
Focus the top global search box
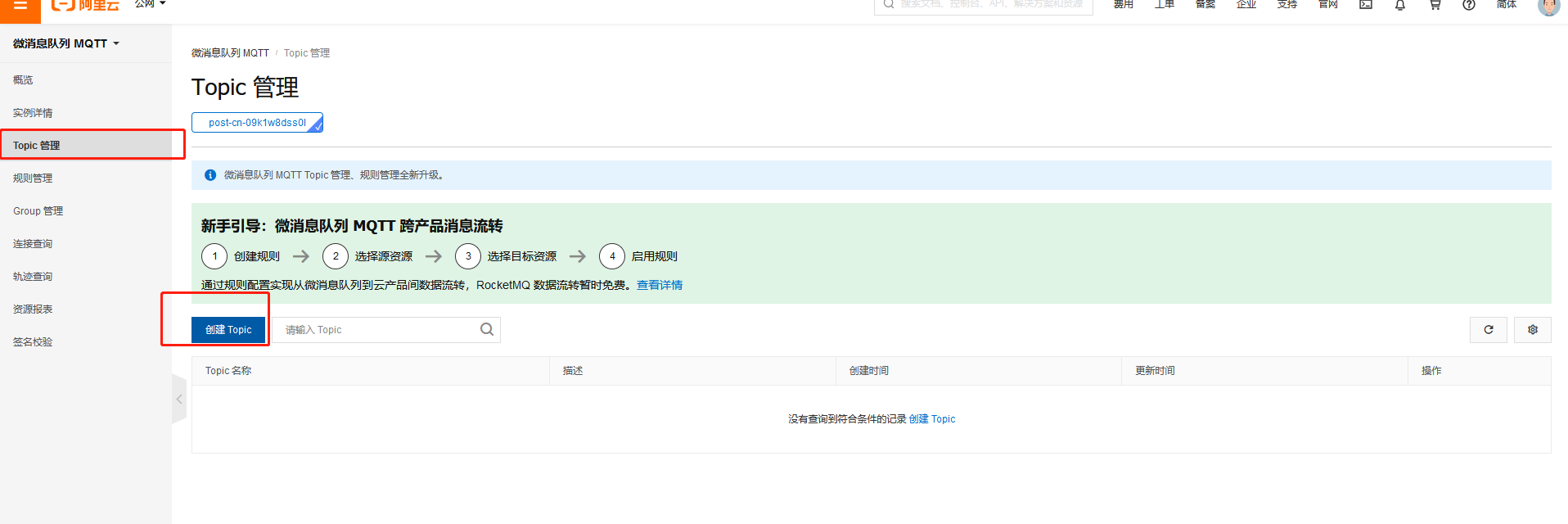(x=984, y=5)
